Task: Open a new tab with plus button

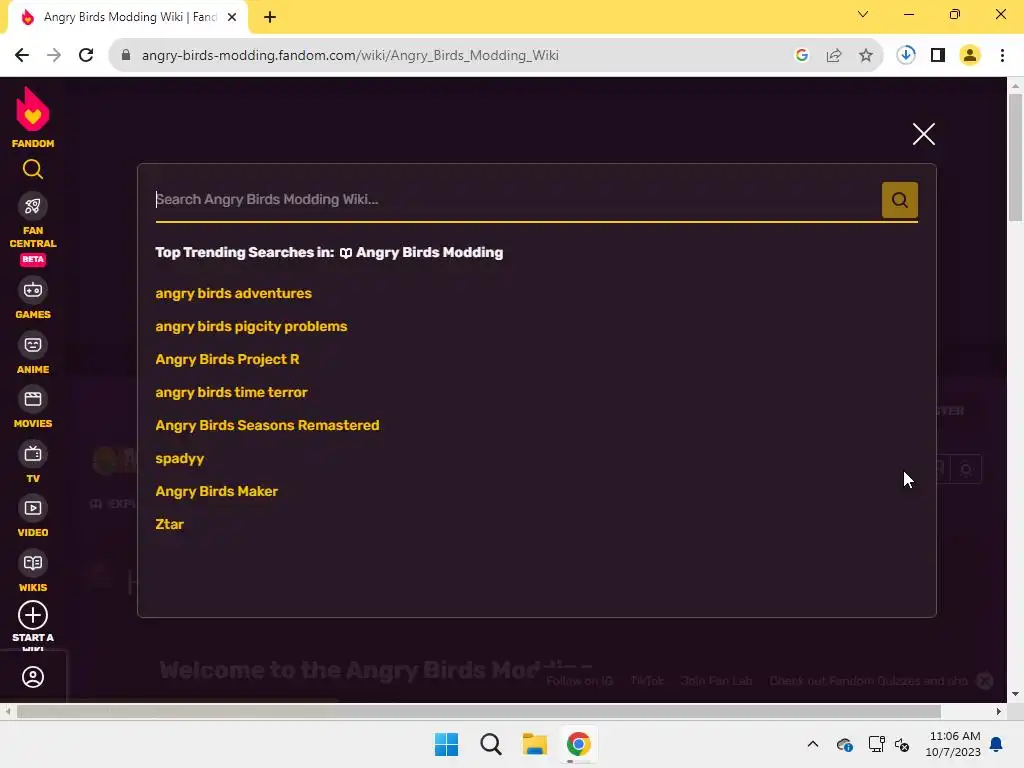Action: pos(270,18)
